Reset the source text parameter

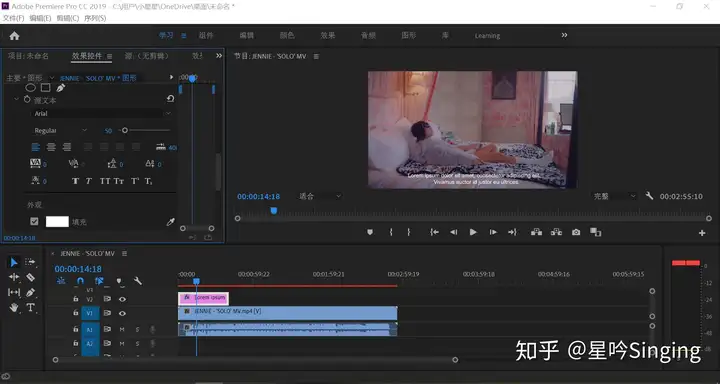tap(170, 99)
